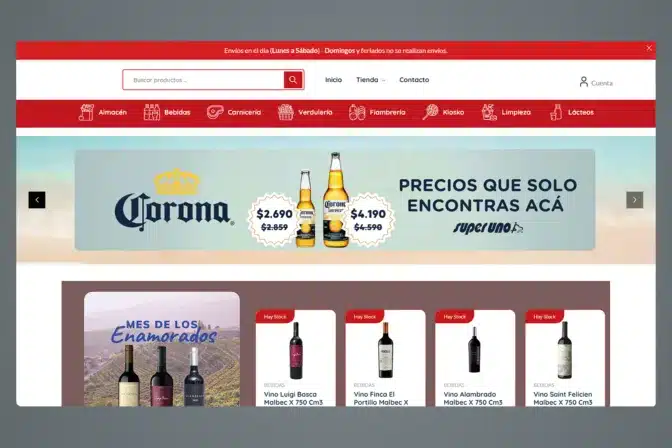Screen dimensions: 672x448
Task: Open Vino Finca El Portillo Malbec title
Action: point(381,398)
